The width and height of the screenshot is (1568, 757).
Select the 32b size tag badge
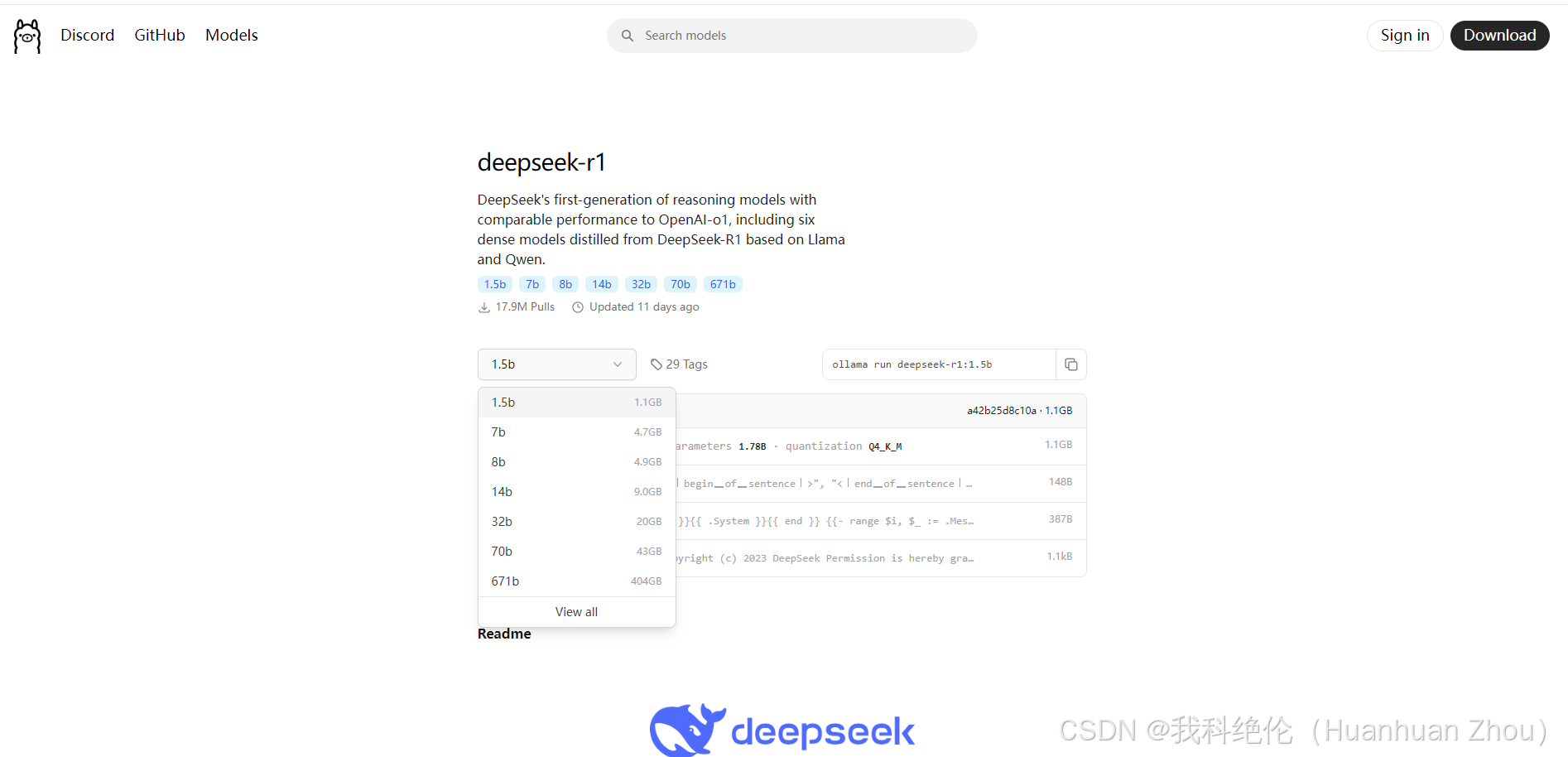(641, 284)
